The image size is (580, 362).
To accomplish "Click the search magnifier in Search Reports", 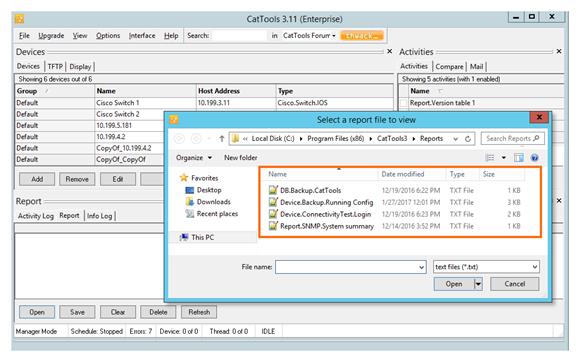I will pos(536,138).
